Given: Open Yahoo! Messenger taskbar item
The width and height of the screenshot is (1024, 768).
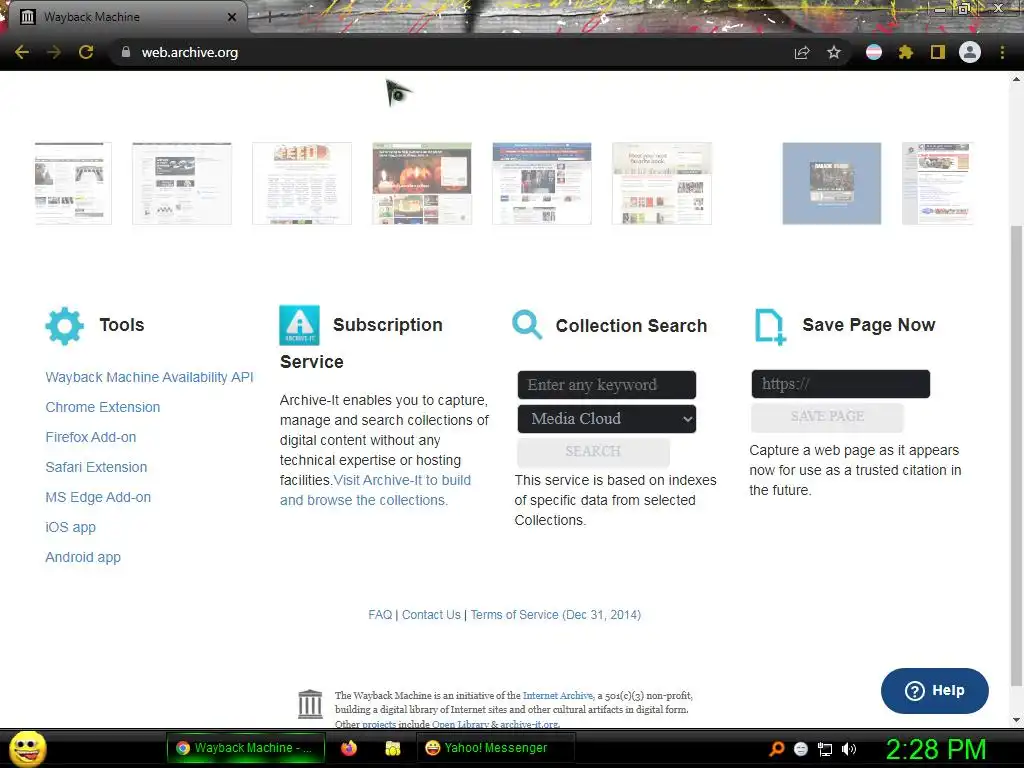Looking at the screenshot, I should tap(495, 748).
